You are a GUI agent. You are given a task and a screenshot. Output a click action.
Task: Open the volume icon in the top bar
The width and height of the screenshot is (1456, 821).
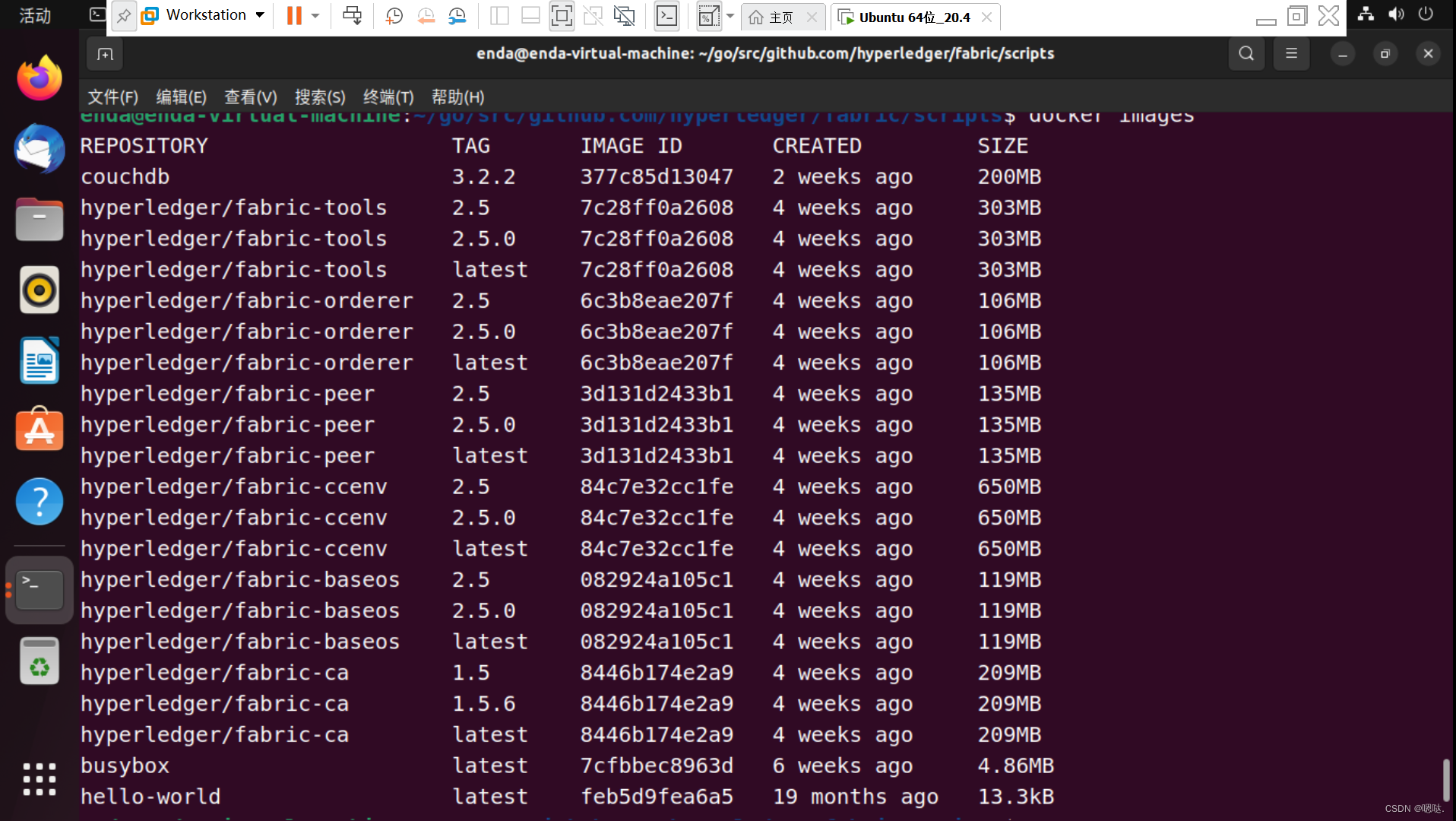tap(1396, 14)
